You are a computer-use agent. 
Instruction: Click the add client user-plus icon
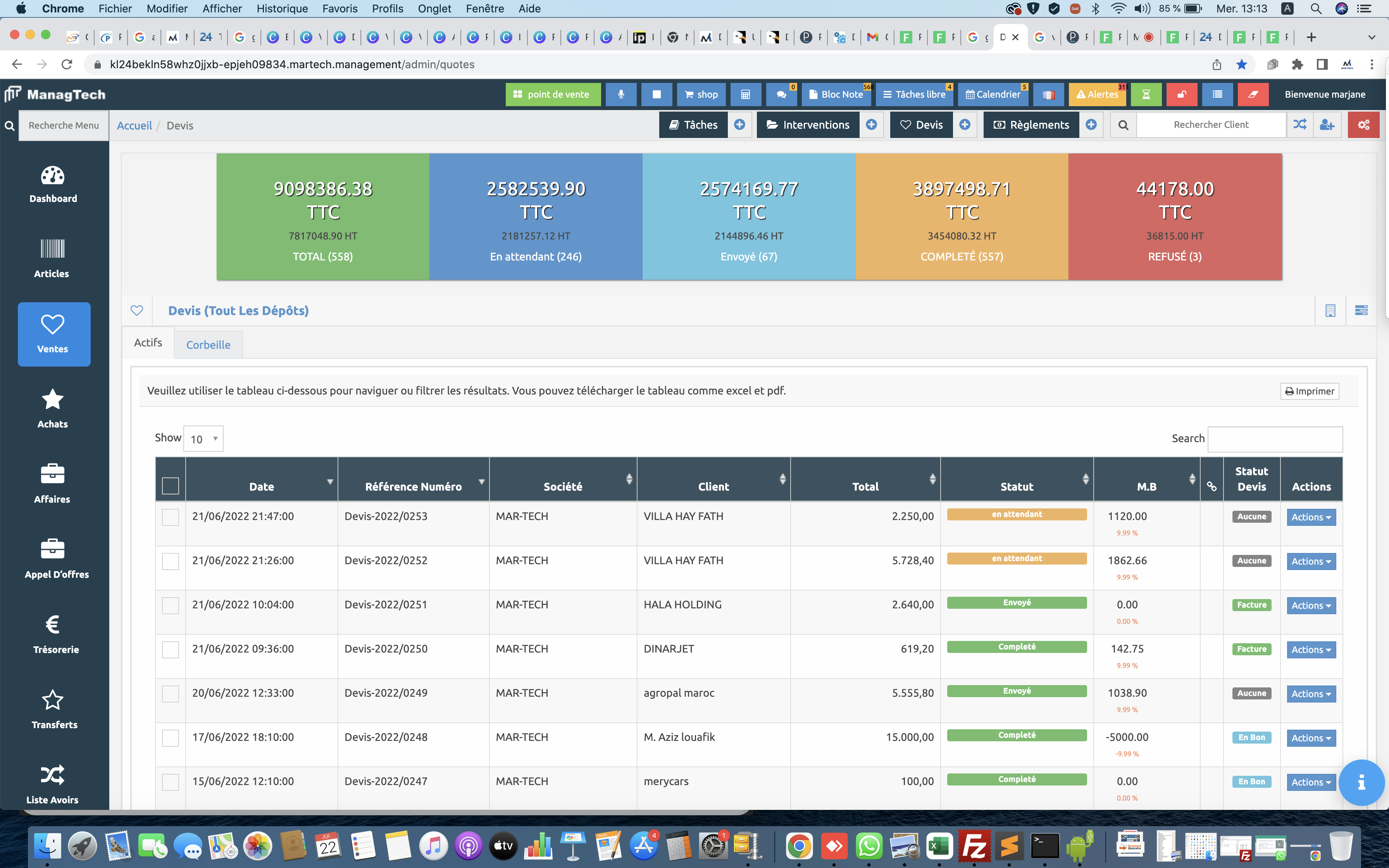pos(1327,124)
